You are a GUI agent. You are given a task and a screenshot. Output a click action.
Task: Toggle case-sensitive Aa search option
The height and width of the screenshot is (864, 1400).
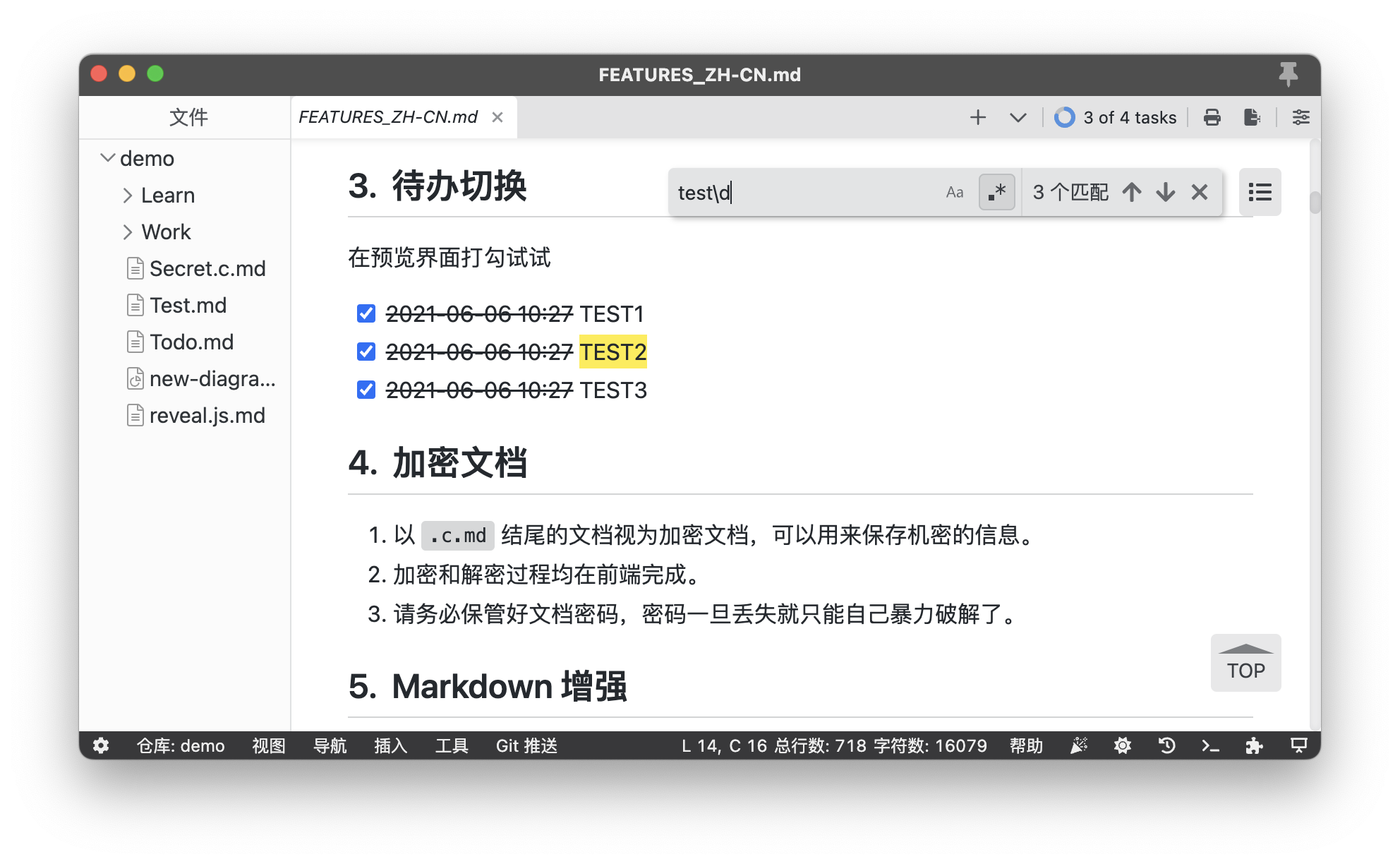click(955, 192)
